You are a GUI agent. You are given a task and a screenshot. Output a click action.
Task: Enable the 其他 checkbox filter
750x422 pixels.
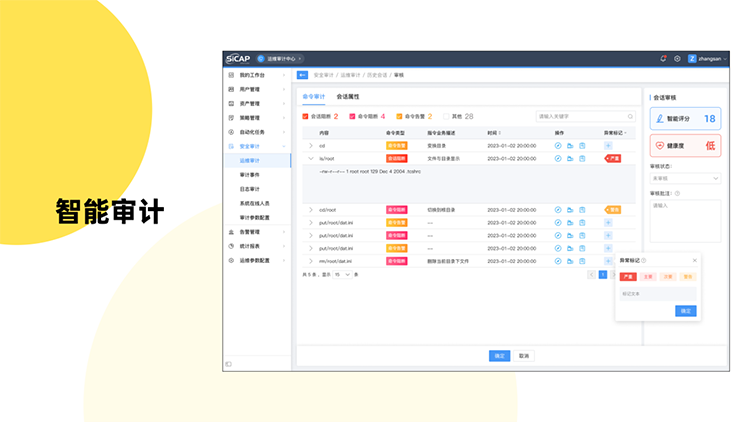pos(446,117)
